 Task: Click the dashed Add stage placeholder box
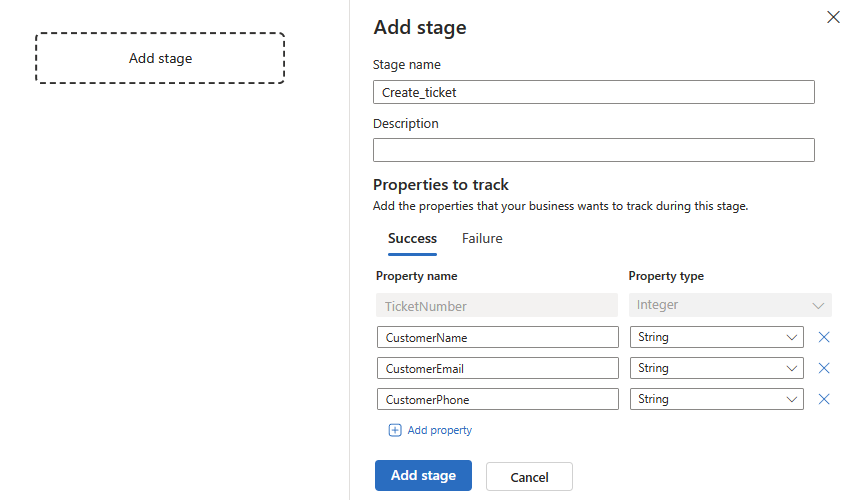(160, 58)
